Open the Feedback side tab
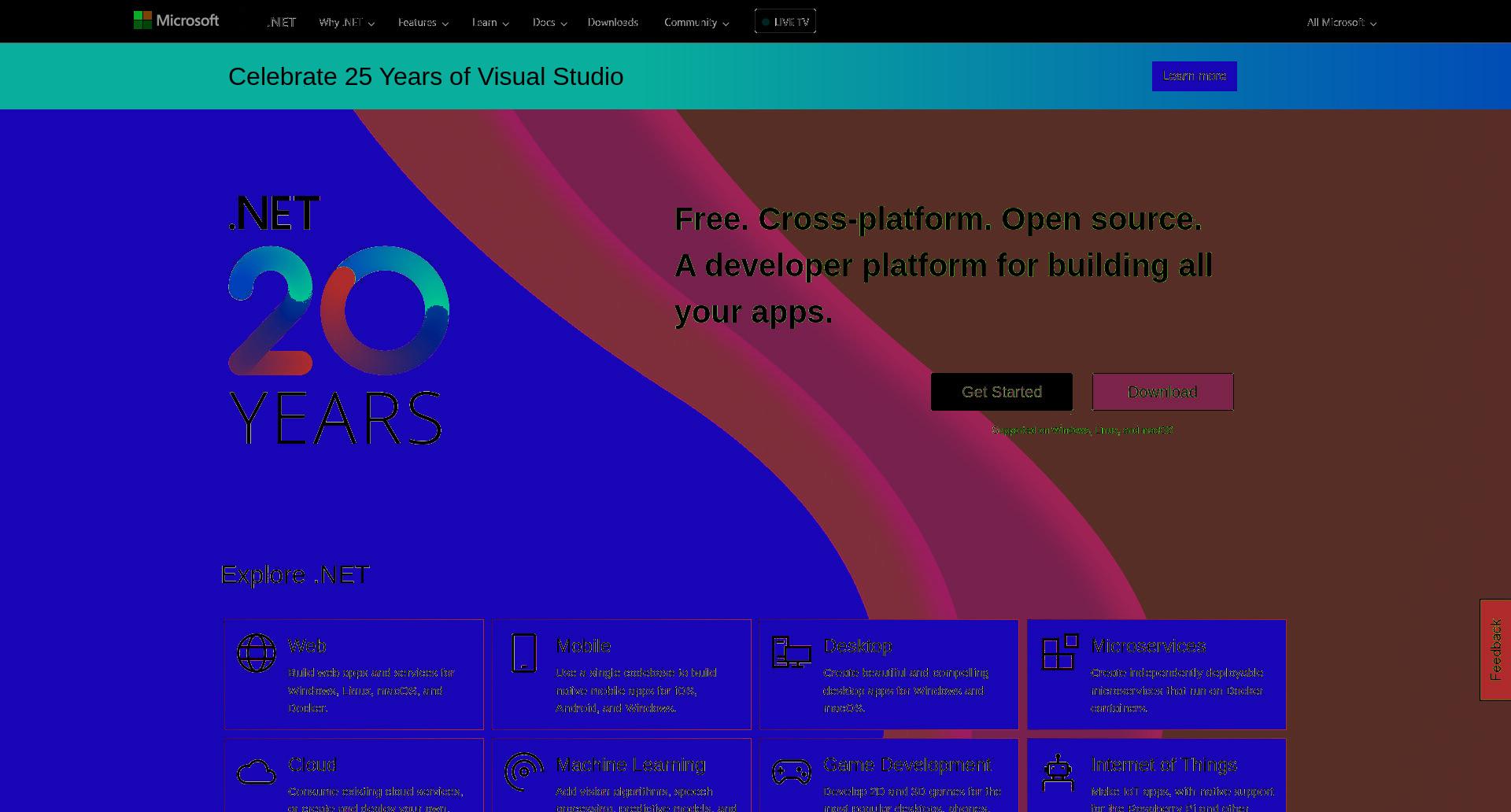 (1495, 650)
